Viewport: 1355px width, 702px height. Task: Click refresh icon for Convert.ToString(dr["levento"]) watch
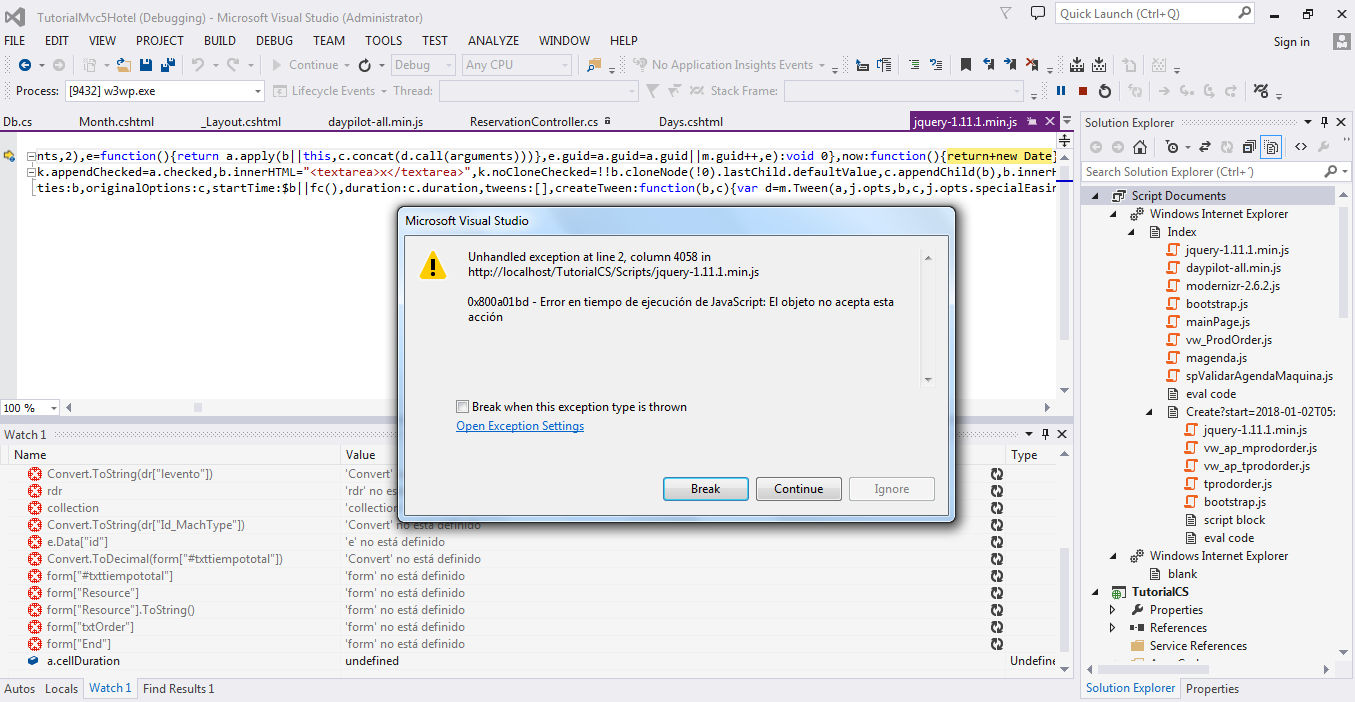tap(997, 474)
